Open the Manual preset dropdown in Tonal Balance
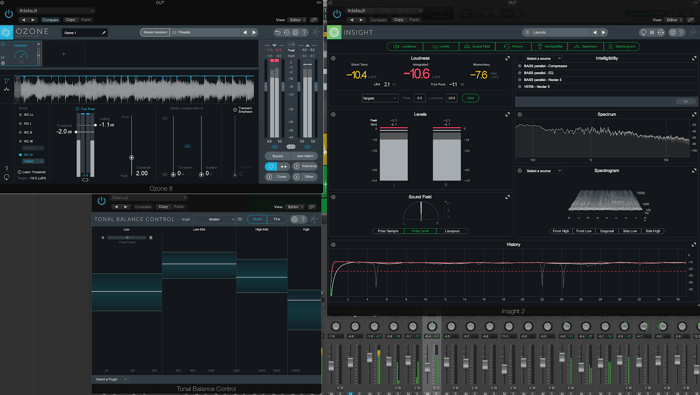 pyautogui.click(x=149, y=198)
